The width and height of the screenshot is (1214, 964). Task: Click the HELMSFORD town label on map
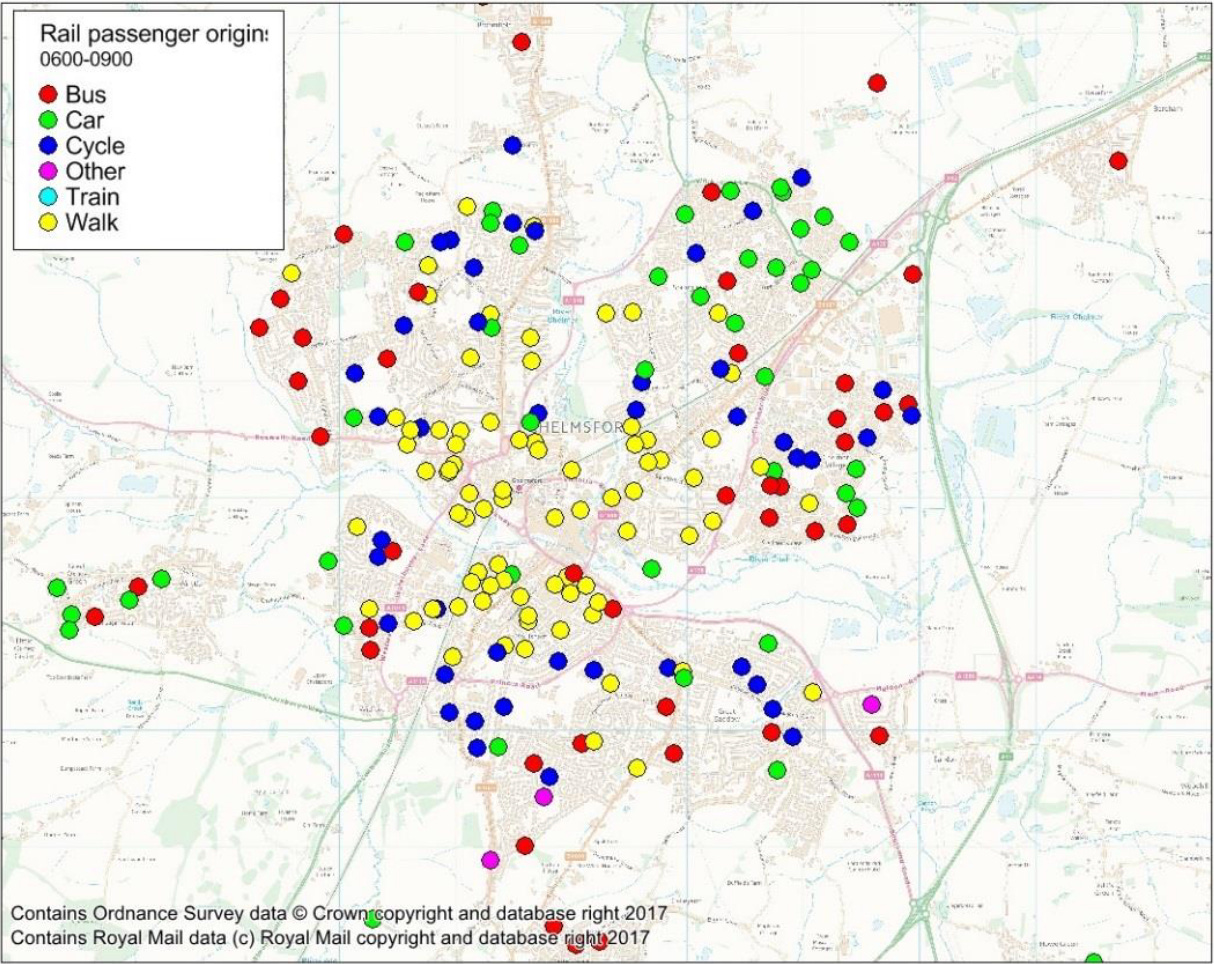(582, 427)
